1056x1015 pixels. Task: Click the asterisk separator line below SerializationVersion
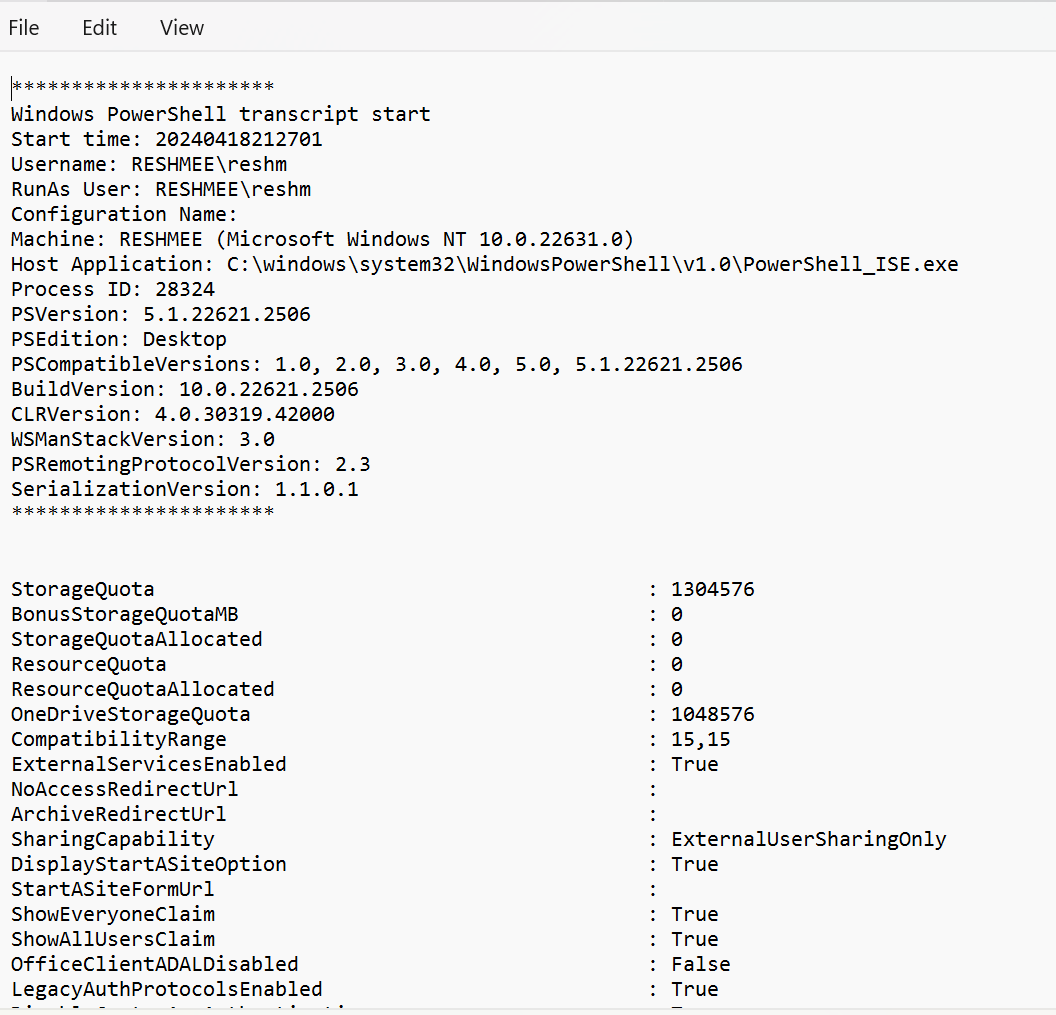tap(142, 513)
